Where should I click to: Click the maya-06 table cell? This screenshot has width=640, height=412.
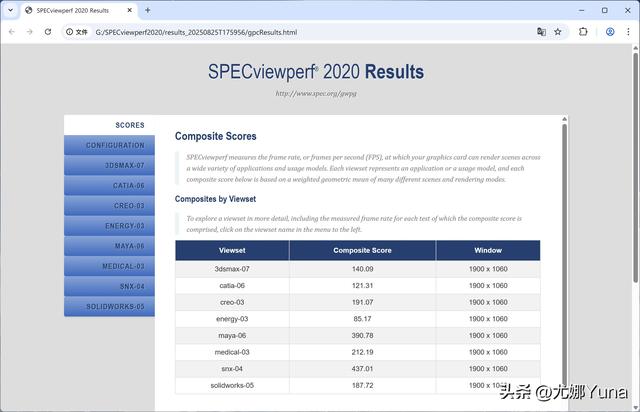coord(232,336)
